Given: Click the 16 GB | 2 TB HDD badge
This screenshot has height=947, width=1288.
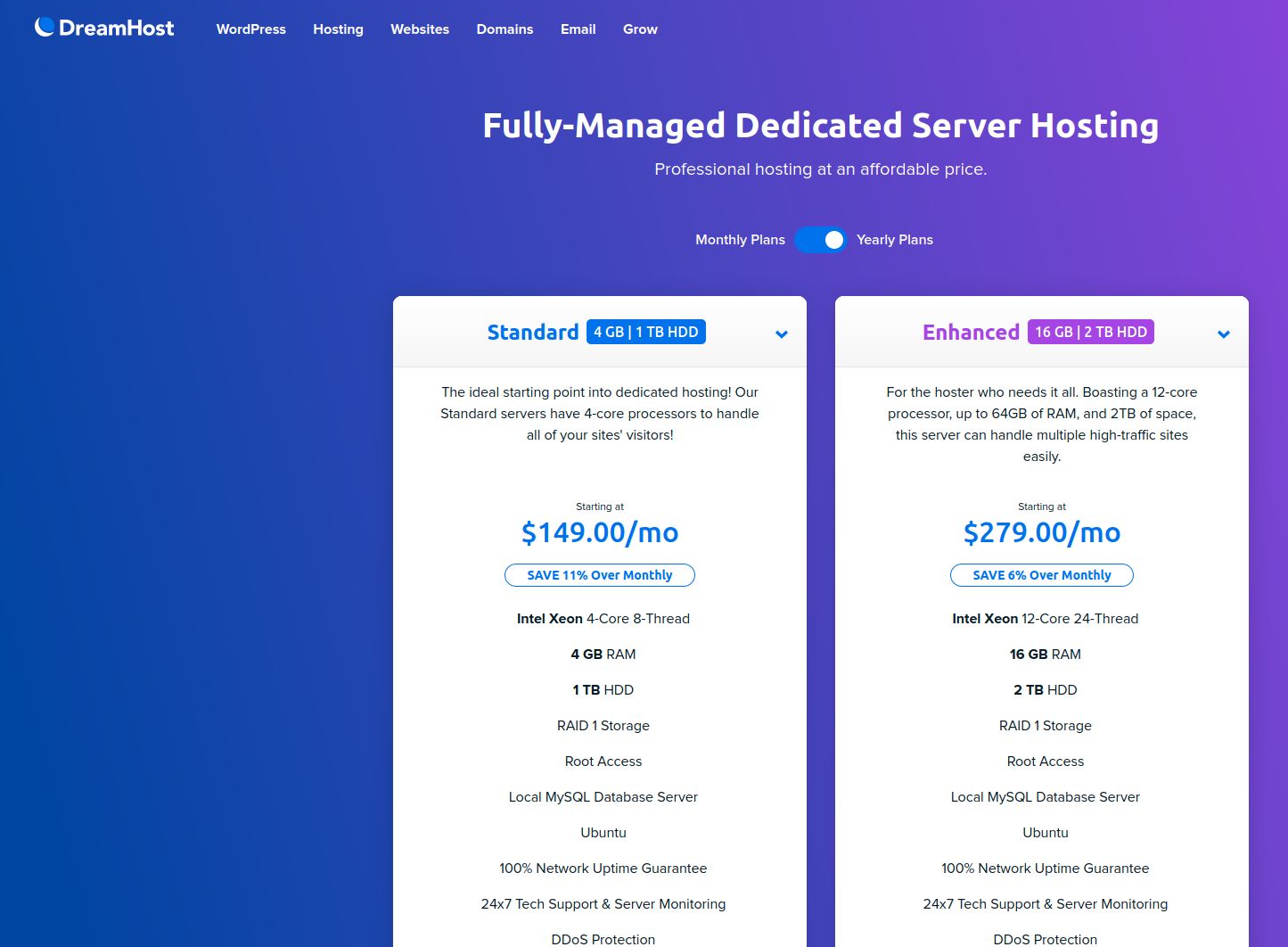Looking at the screenshot, I should tap(1090, 331).
